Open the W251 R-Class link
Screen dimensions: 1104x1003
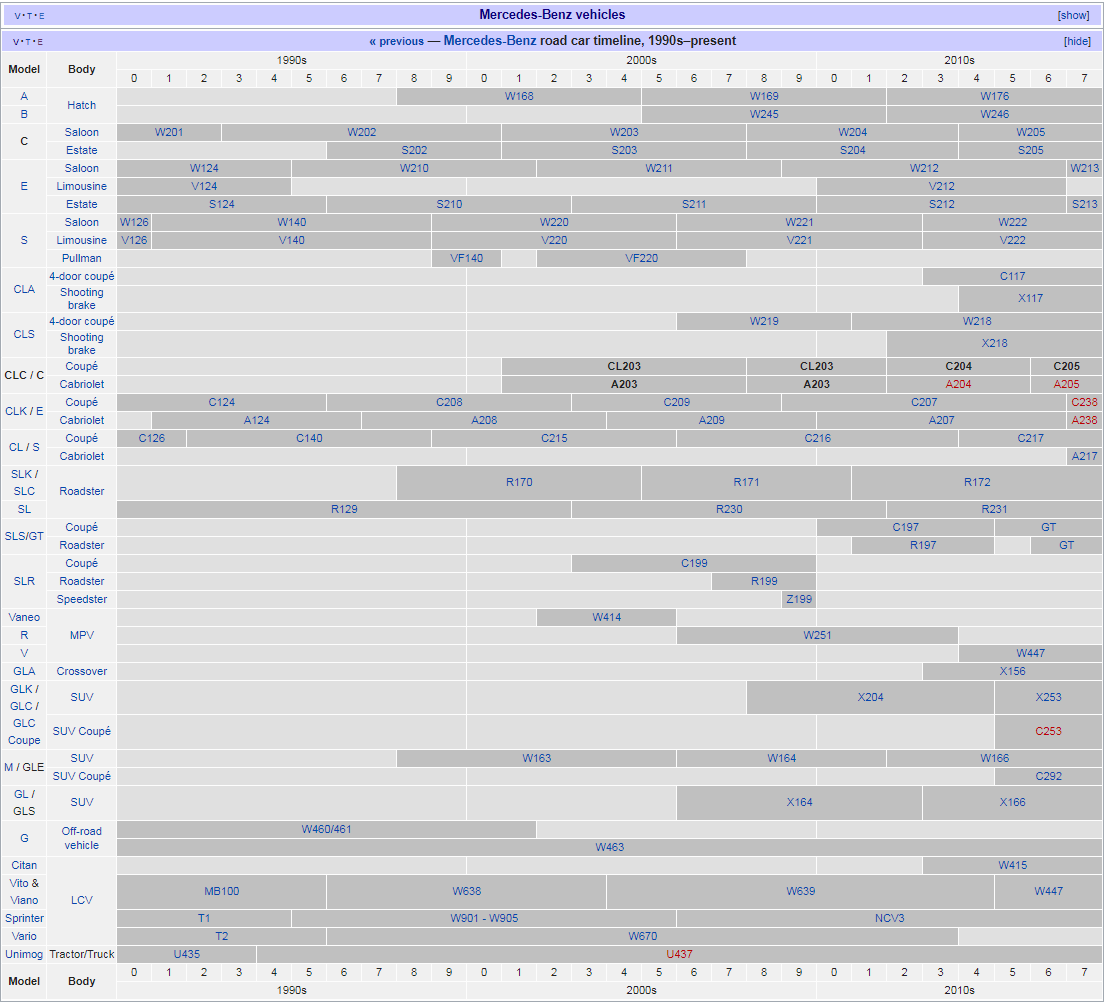pos(817,635)
